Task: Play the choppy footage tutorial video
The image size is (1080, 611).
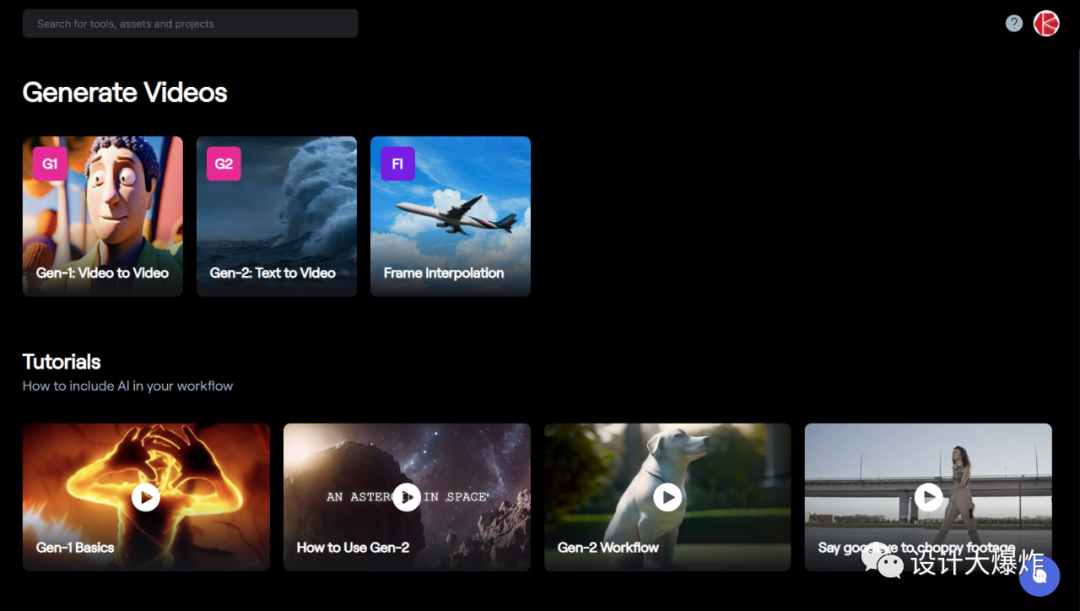Action: pyautogui.click(x=928, y=497)
